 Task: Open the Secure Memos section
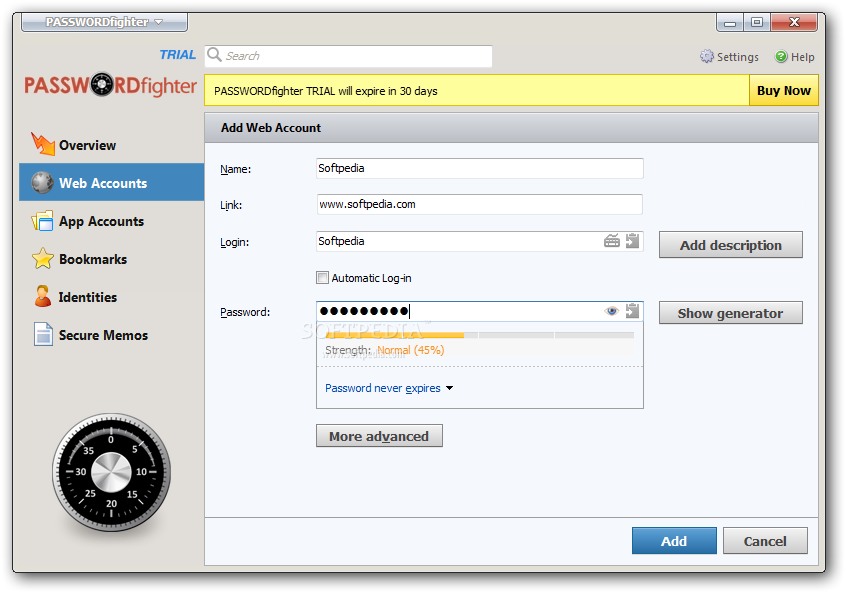tap(111, 335)
